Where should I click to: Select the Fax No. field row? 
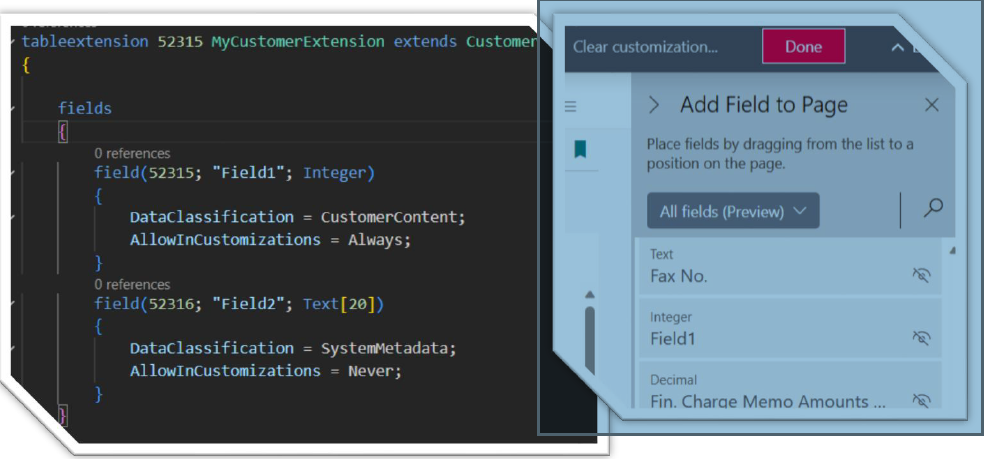[790, 266]
